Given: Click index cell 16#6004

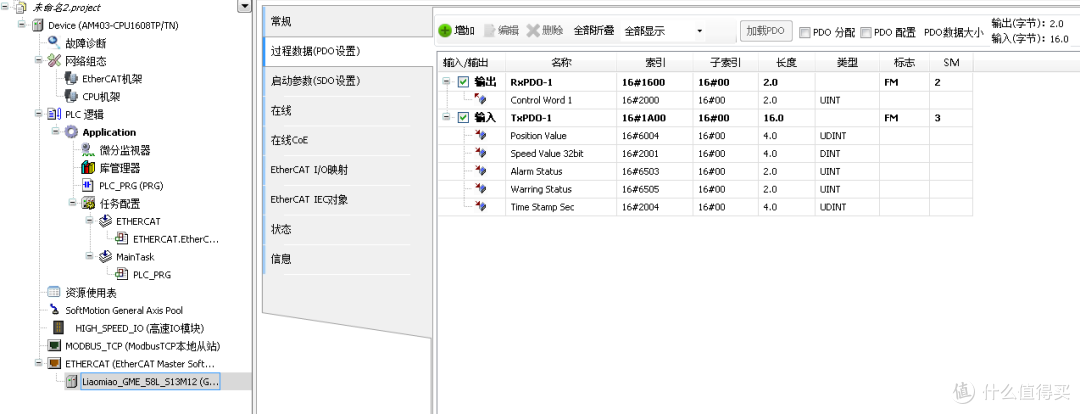Looking at the screenshot, I should [655, 136].
